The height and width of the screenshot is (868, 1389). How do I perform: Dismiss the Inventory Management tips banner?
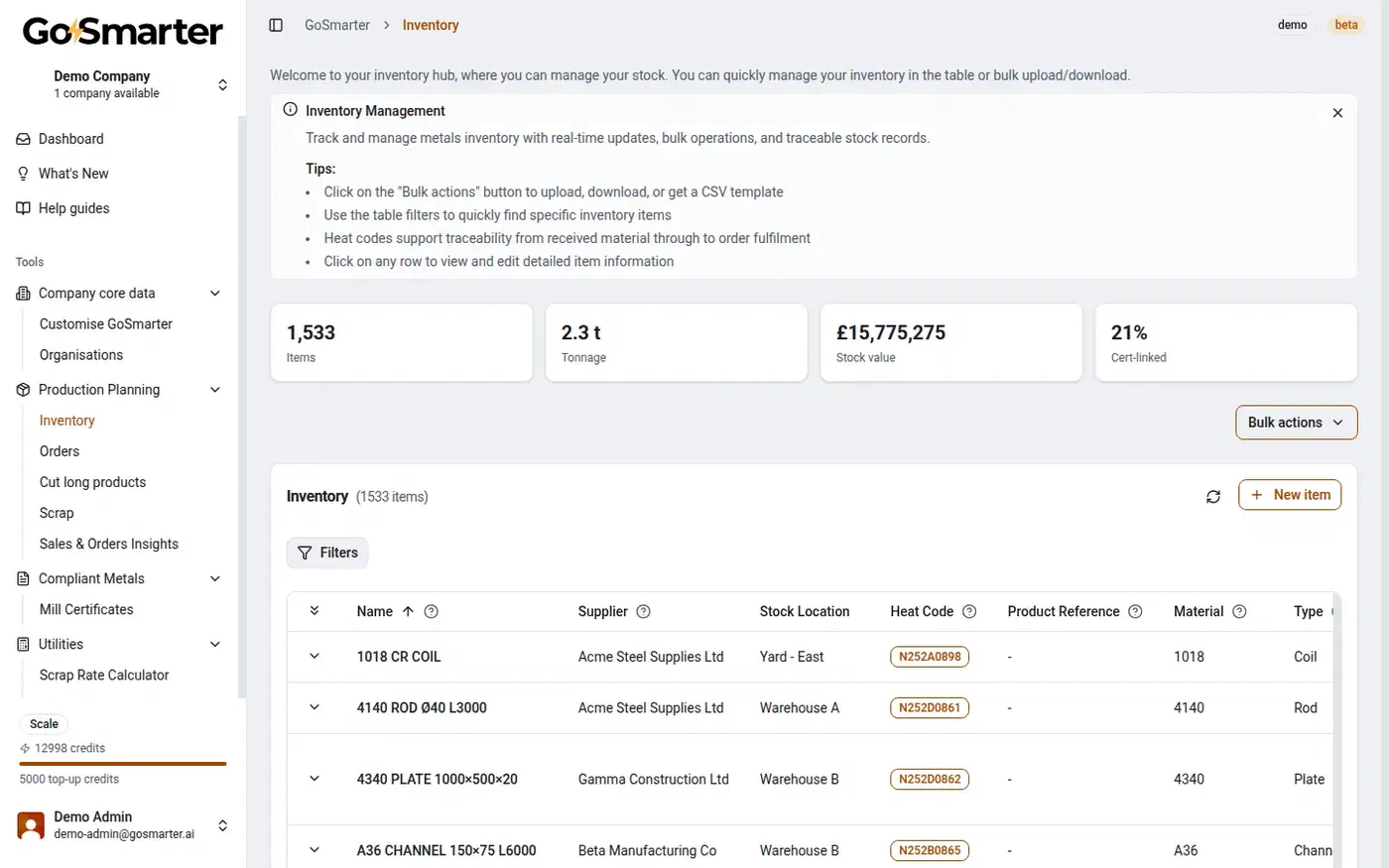point(1337,113)
